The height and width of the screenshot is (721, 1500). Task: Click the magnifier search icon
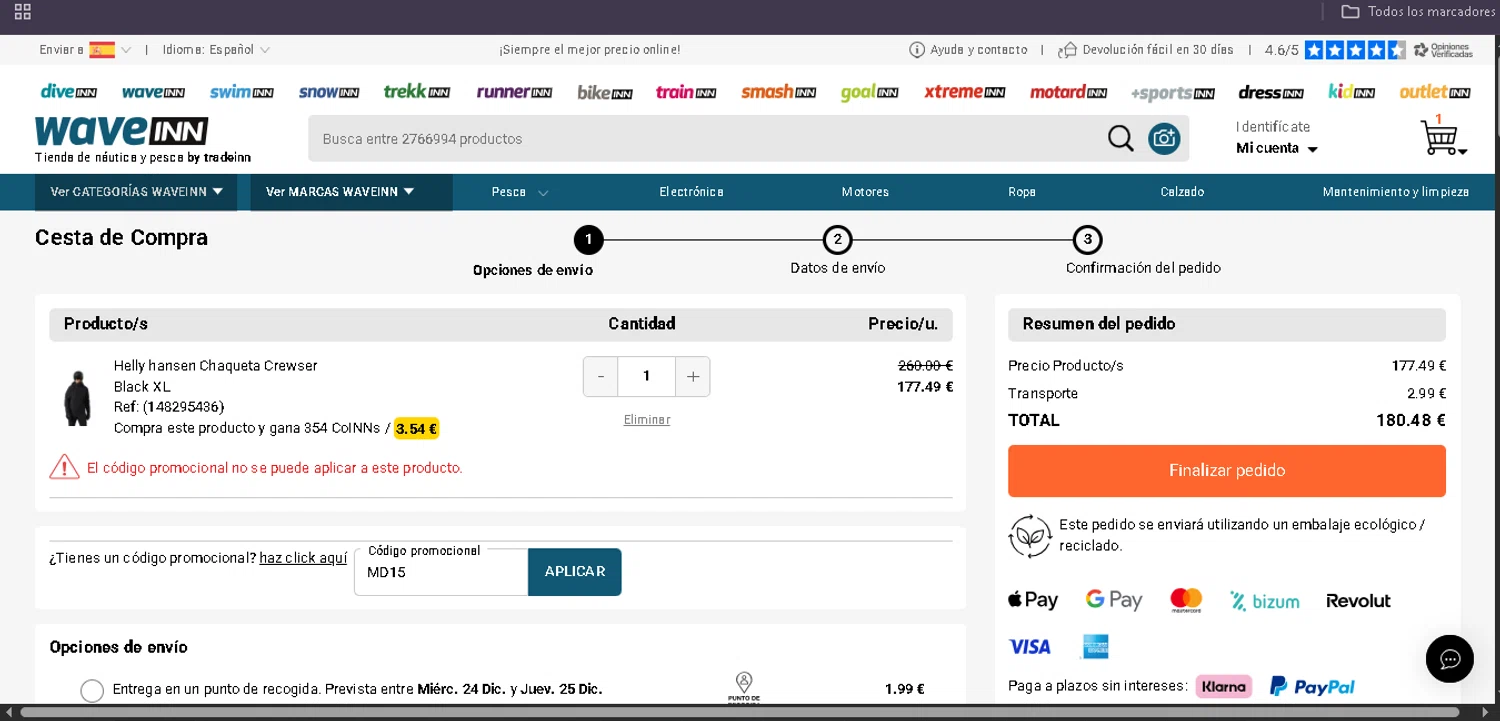(1121, 138)
